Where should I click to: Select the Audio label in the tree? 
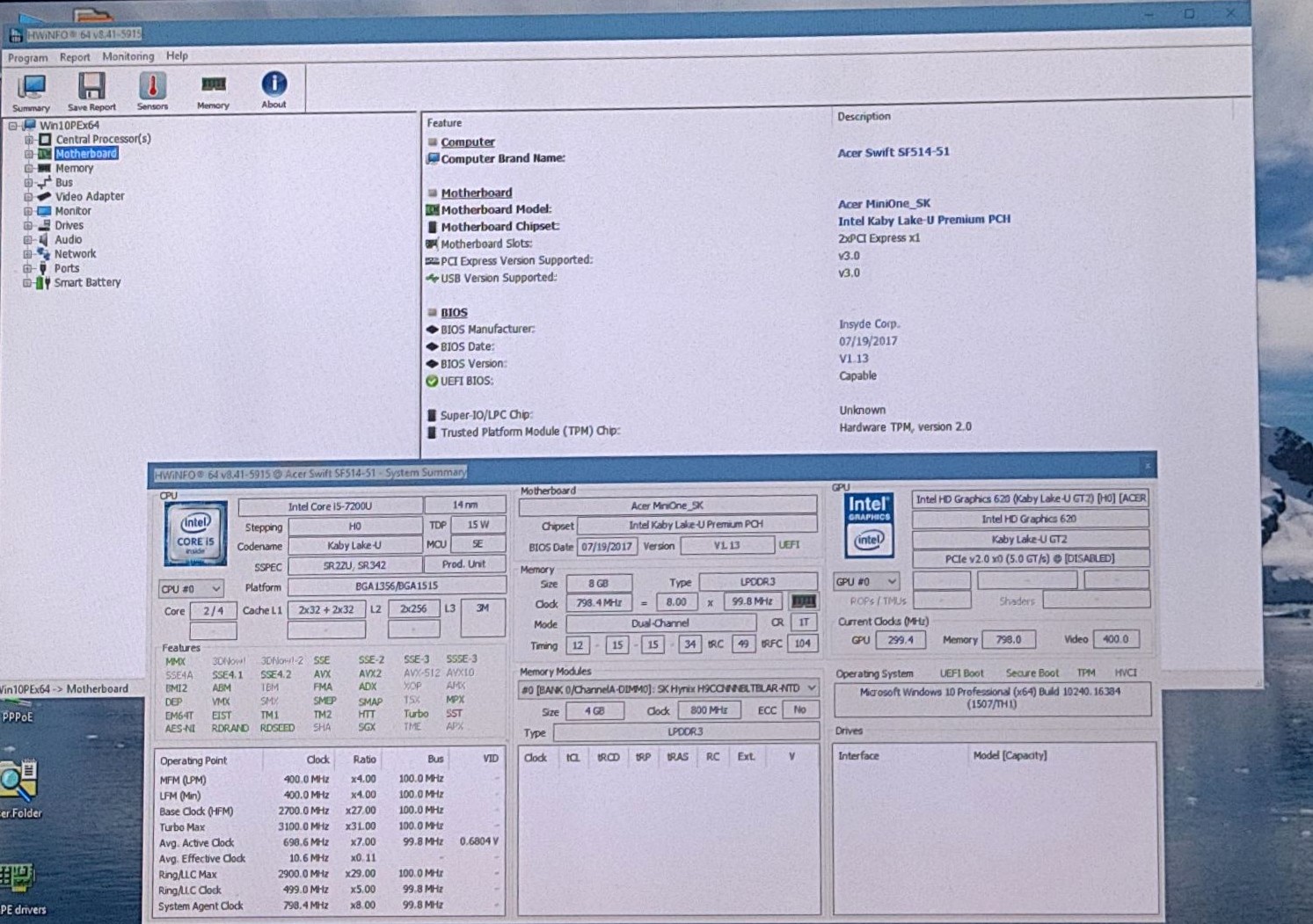pos(68,239)
